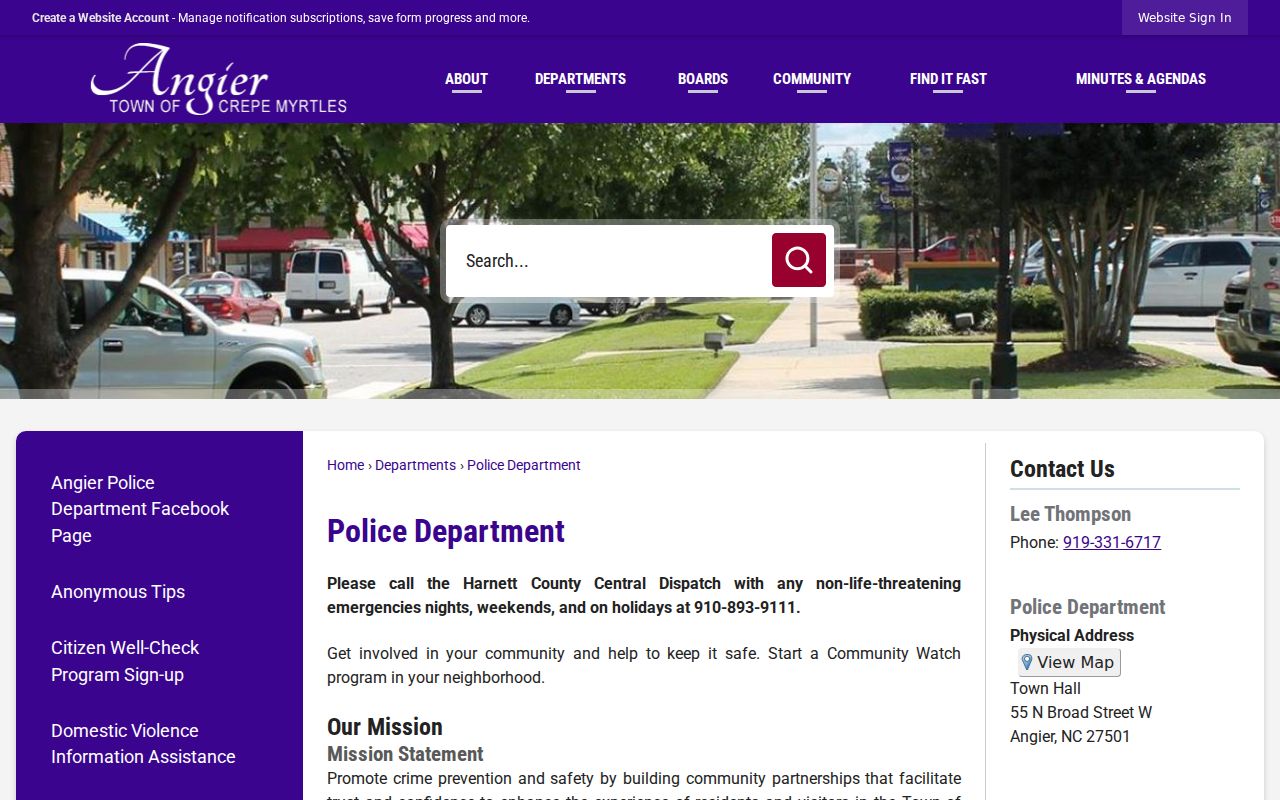Screen dimensions: 1280x800
Task: Call the phone number 919-331-6717
Action: click(1112, 542)
